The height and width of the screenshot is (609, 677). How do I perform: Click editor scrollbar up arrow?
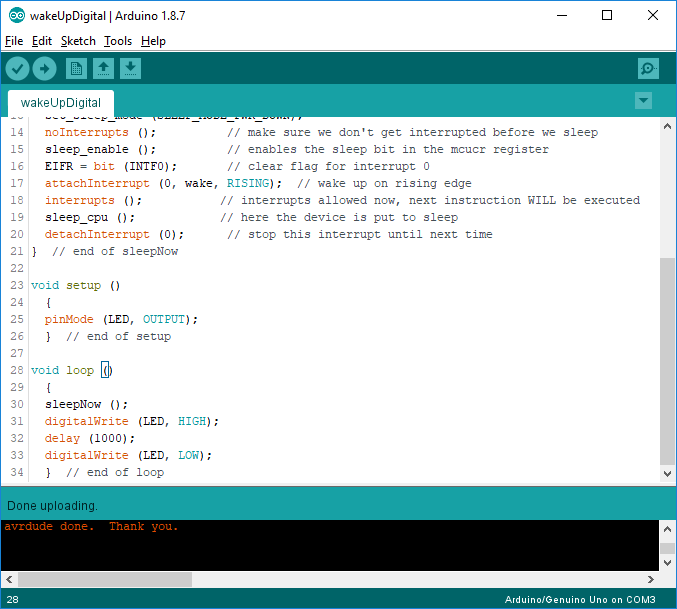668,126
